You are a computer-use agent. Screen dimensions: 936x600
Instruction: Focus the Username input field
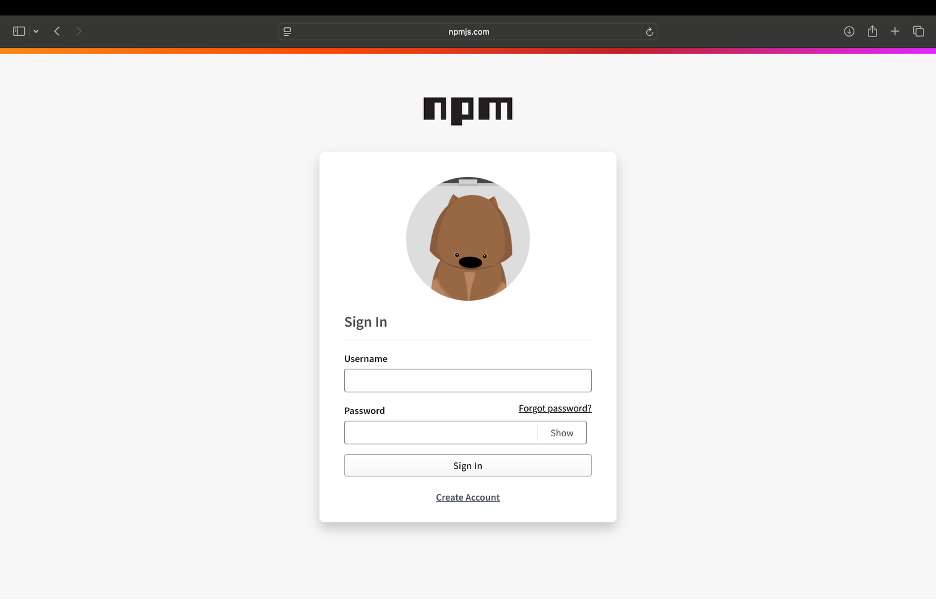[467, 381]
